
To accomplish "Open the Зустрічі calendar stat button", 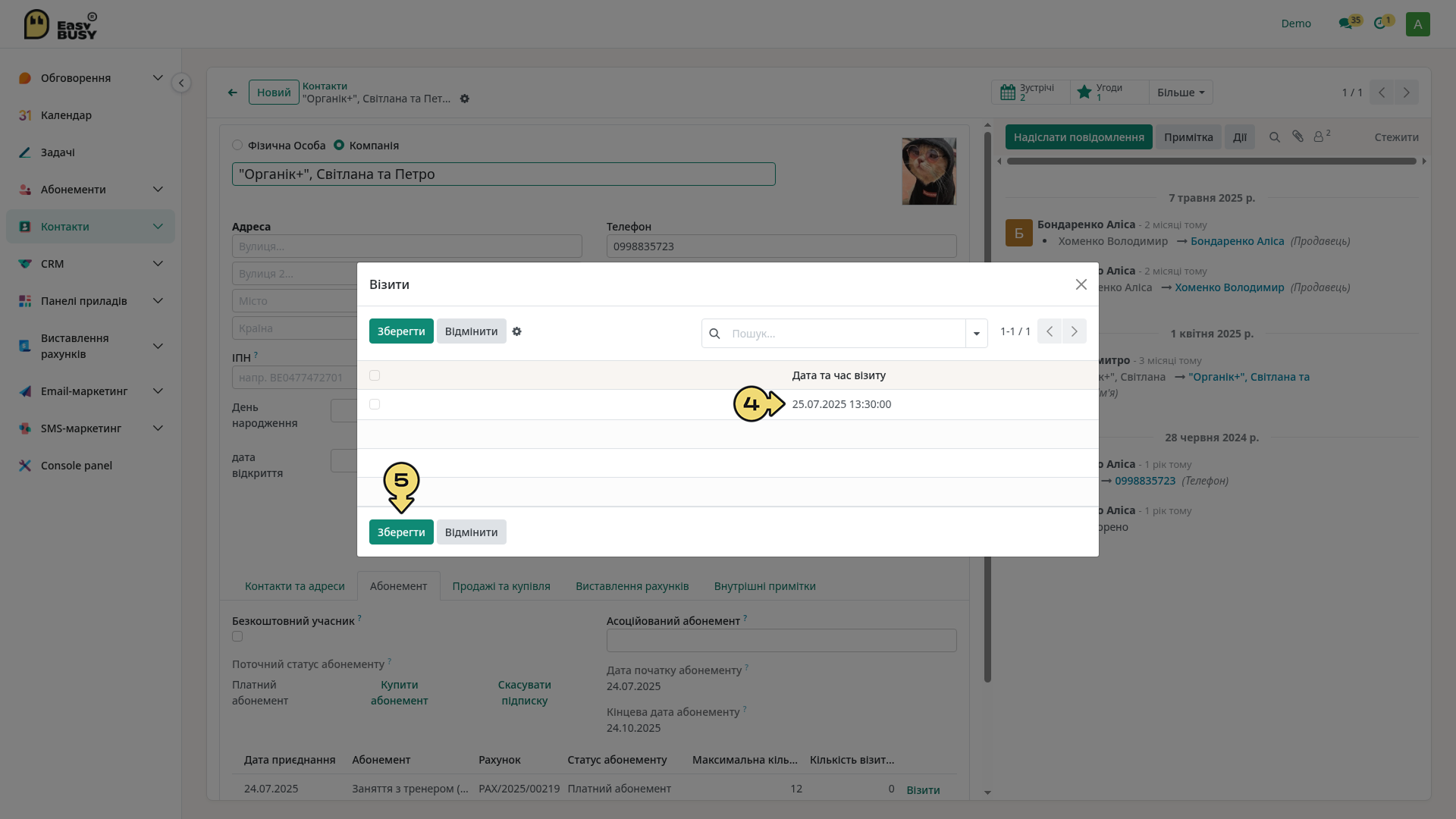I will 1031,93.
